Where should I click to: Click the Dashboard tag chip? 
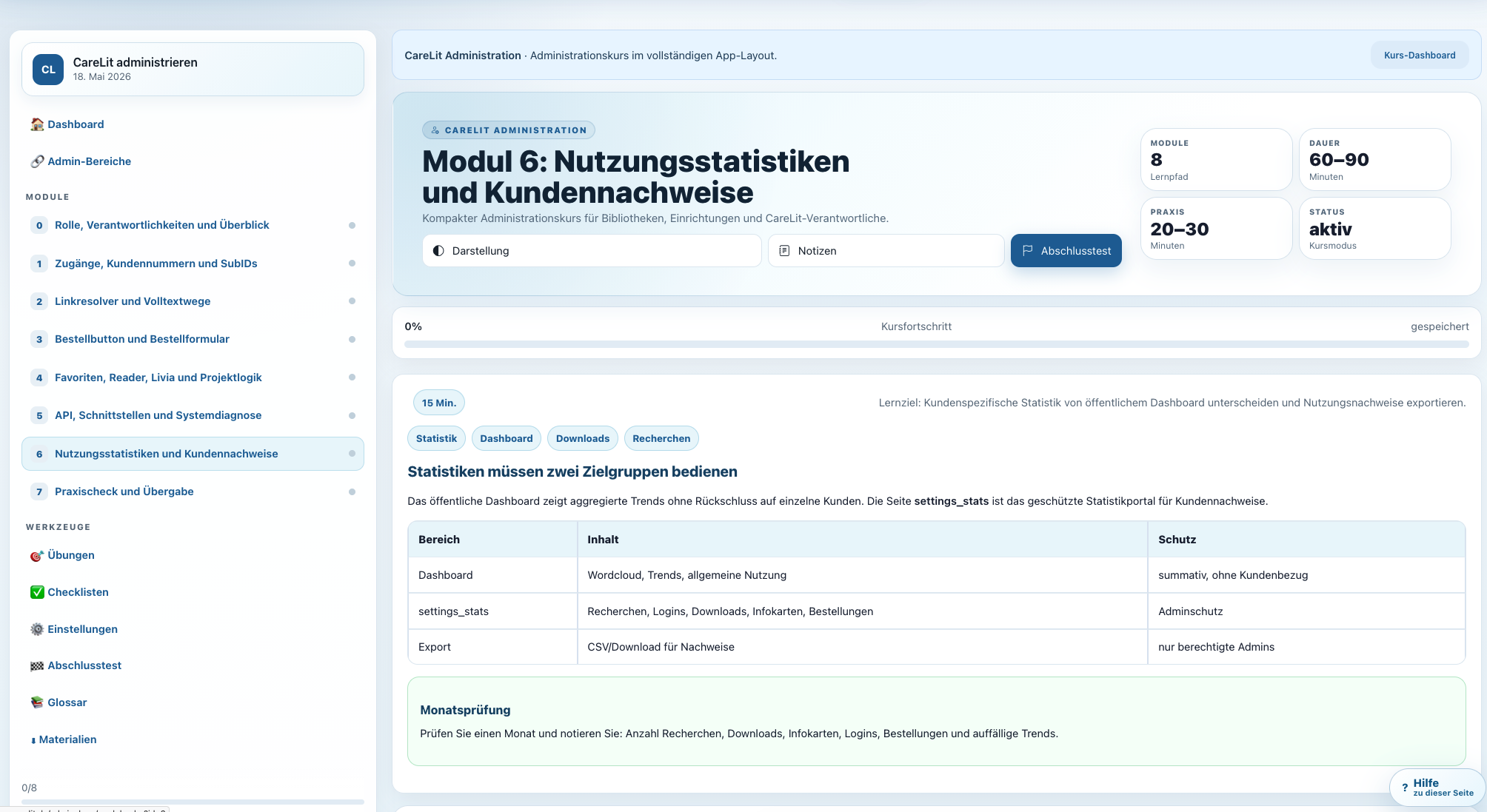click(507, 438)
